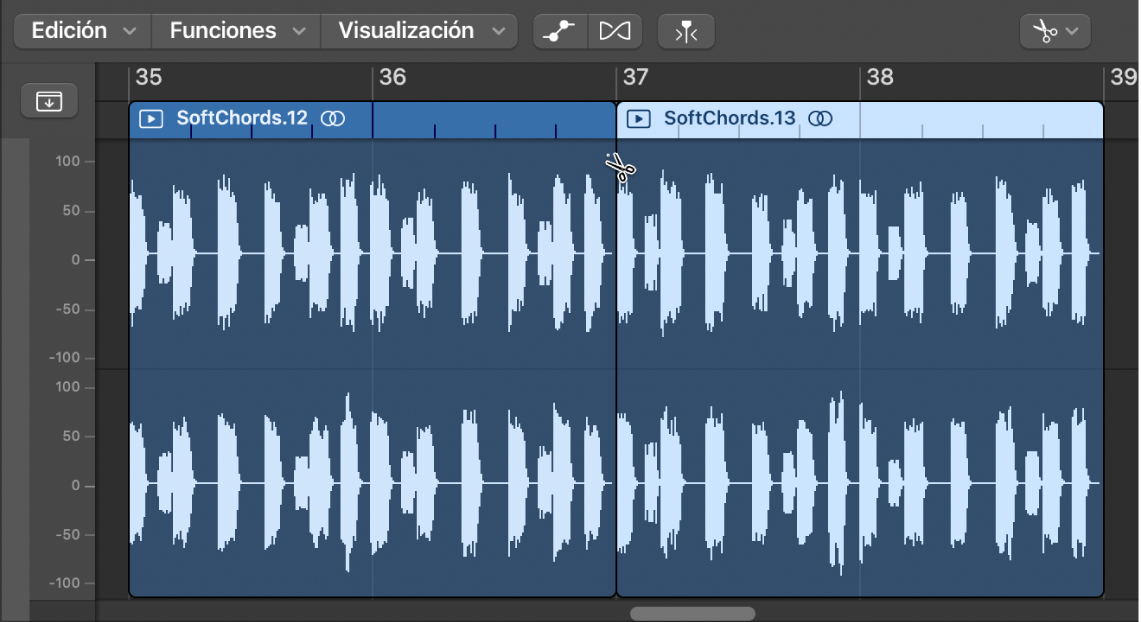Screen dimensions: 1141x622
Task: Toggle the crossfade infinity button in the toolbar
Action: [x=615, y=30]
